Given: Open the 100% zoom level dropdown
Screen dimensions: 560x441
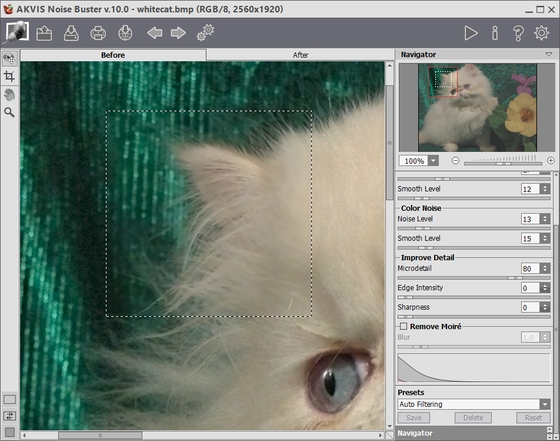Looking at the screenshot, I should tap(433, 161).
